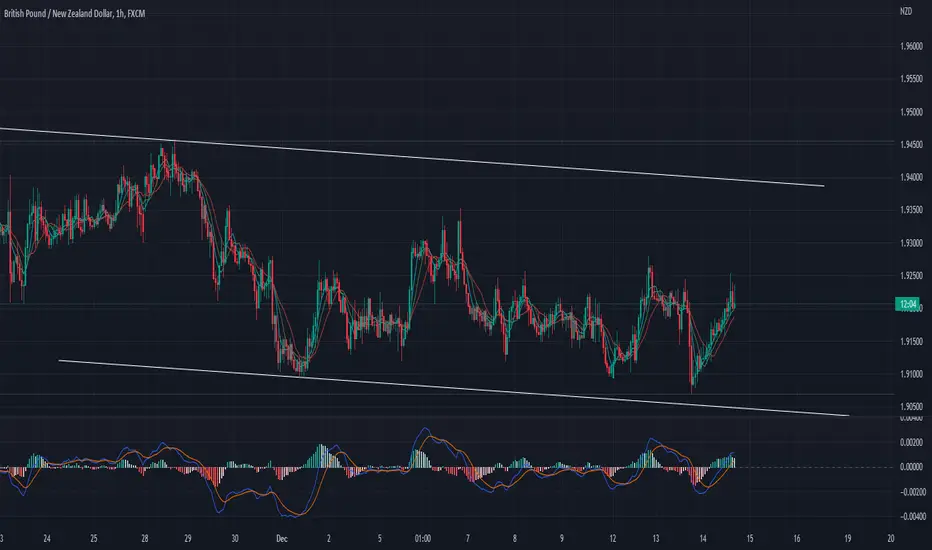Click the 15 date on time axis
932x550 pixels.
pyautogui.click(x=750, y=539)
